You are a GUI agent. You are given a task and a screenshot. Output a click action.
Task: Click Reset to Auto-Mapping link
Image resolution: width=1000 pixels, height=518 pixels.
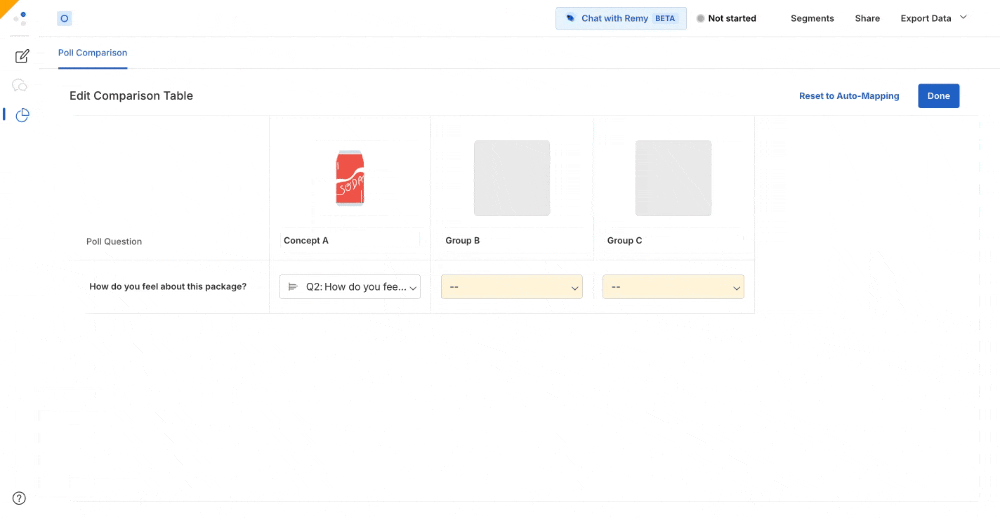849,96
